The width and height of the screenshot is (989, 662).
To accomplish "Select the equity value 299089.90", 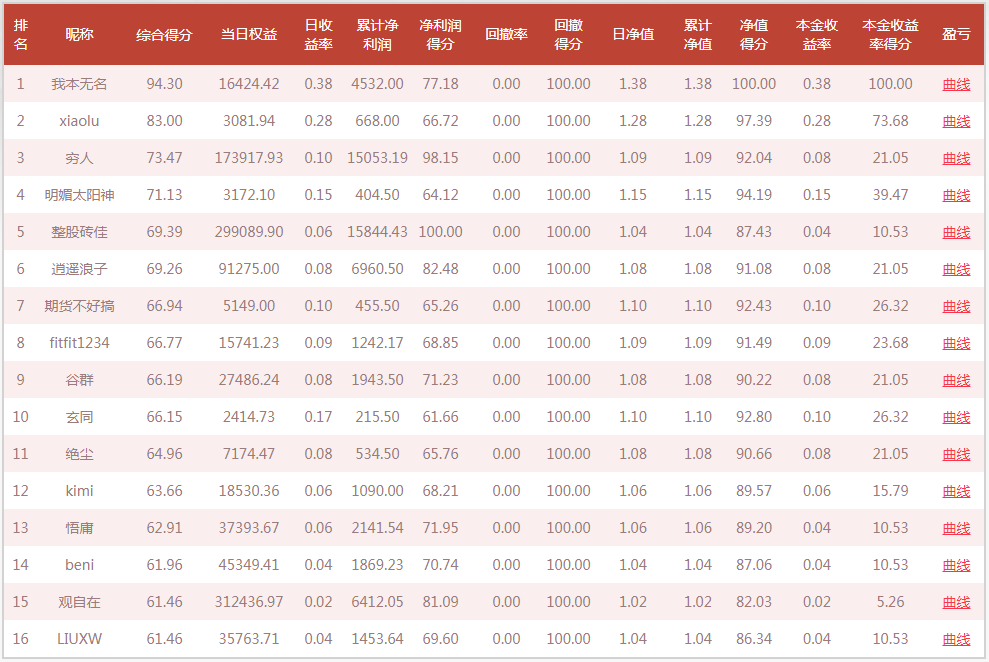I will coord(249,232).
